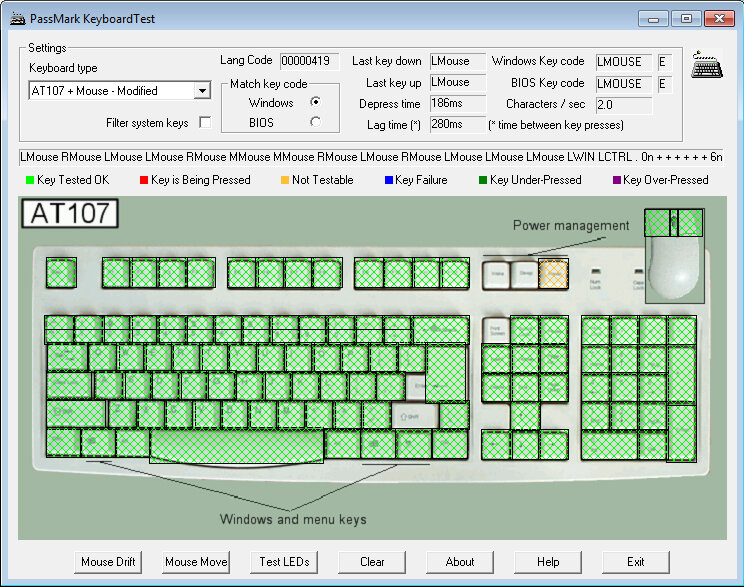Click the Caps Lock key on keyboard image
Viewport: 744px width, 587px height.
point(69,386)
